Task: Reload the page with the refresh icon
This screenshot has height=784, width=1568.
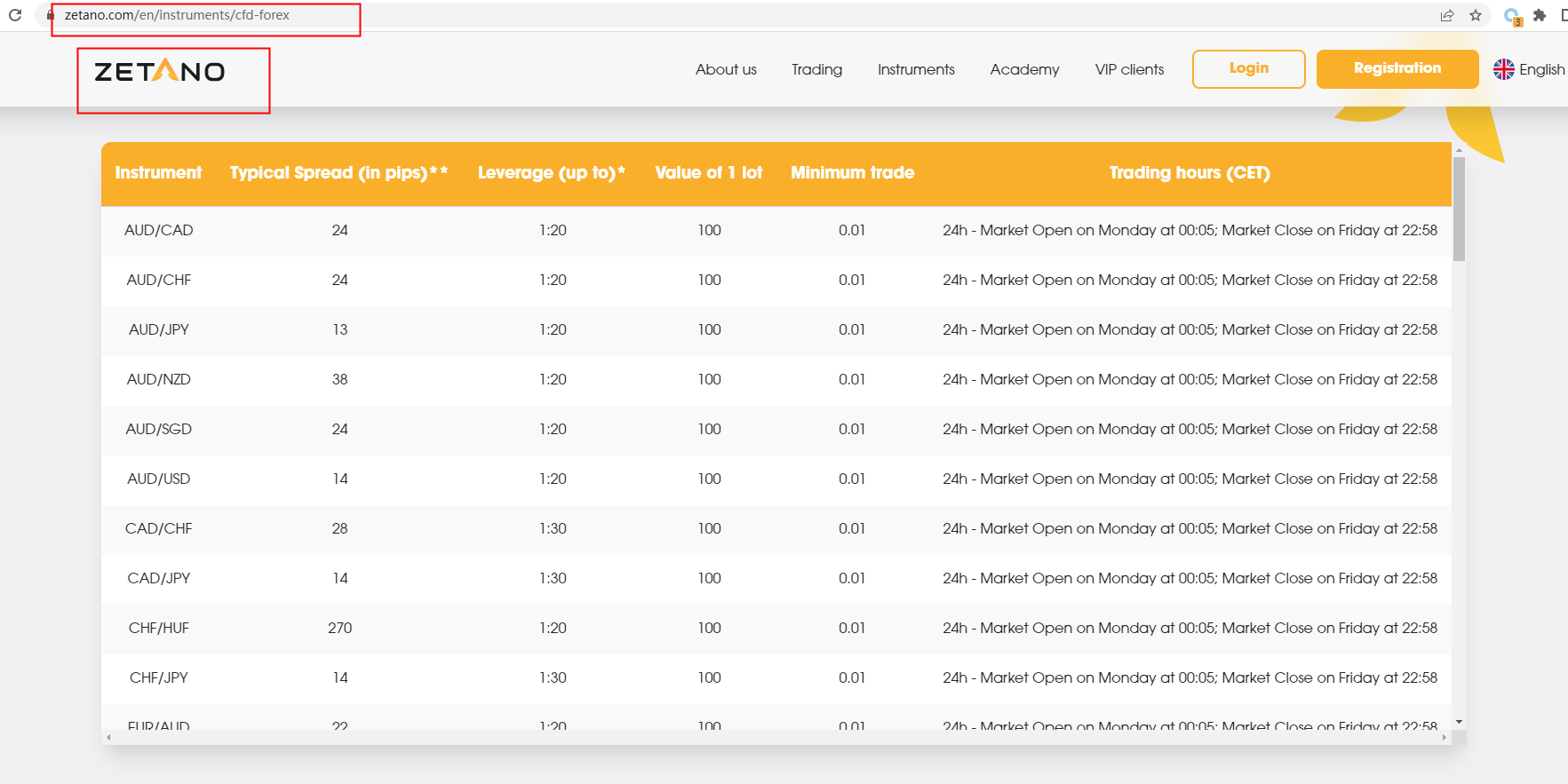Action: click(15, 15)
